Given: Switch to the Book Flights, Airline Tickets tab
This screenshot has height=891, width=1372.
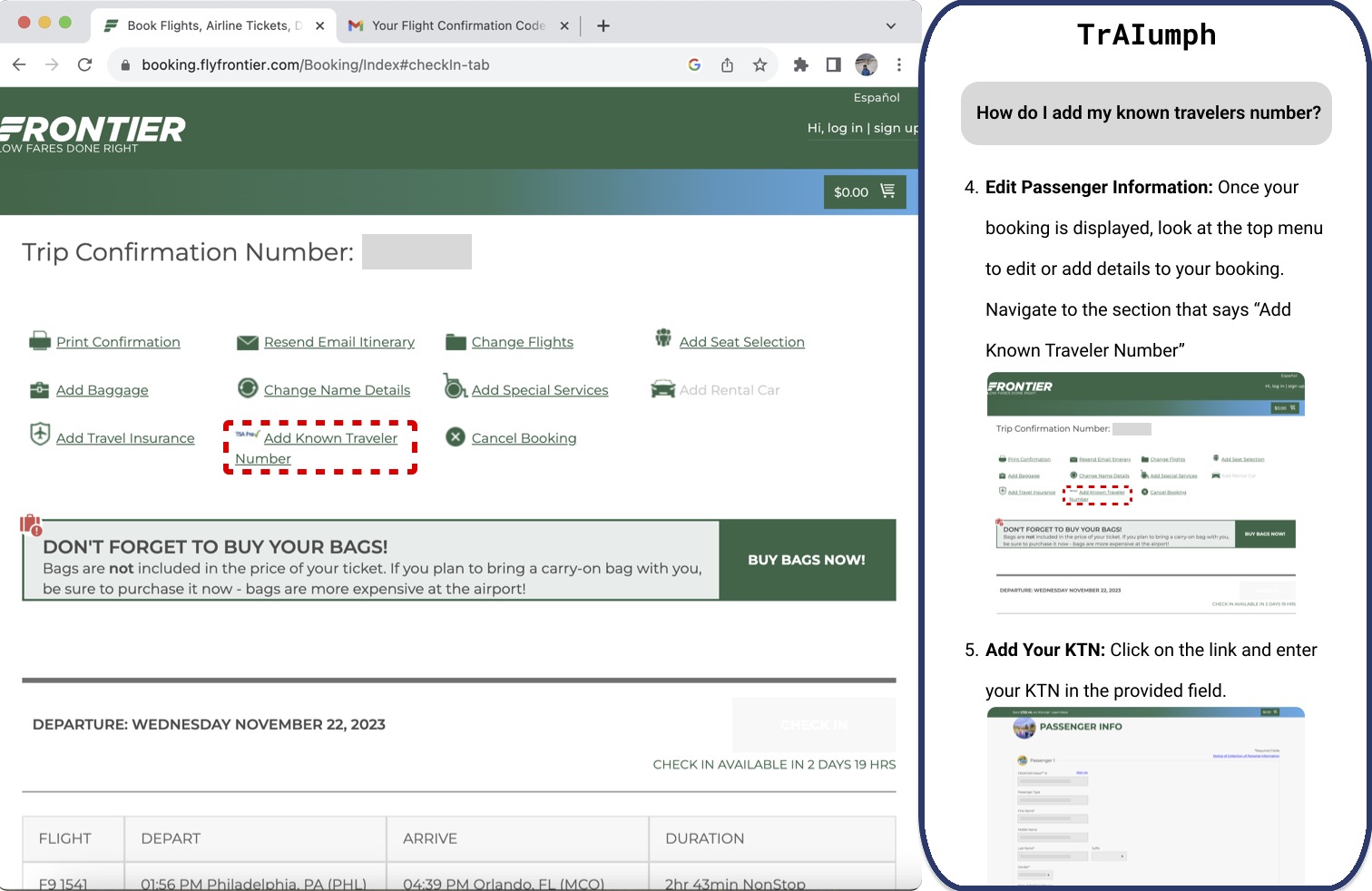Looking at the screenshot, I should [x=213, y=25].
